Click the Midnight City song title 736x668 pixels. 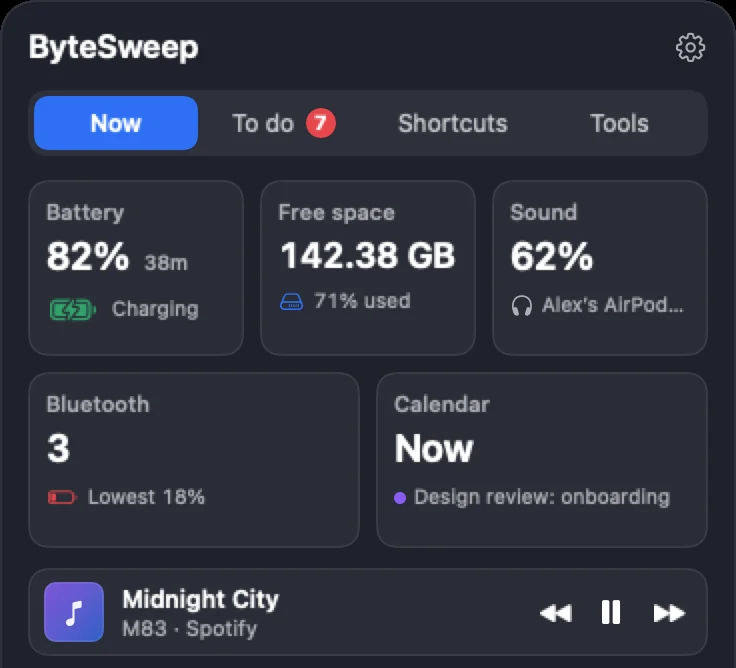click(x=200, y=599)
